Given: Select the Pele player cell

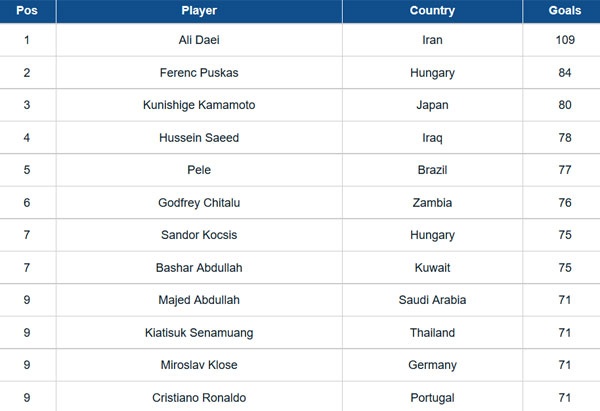Looking at the screenshot, I should [199, 170].
